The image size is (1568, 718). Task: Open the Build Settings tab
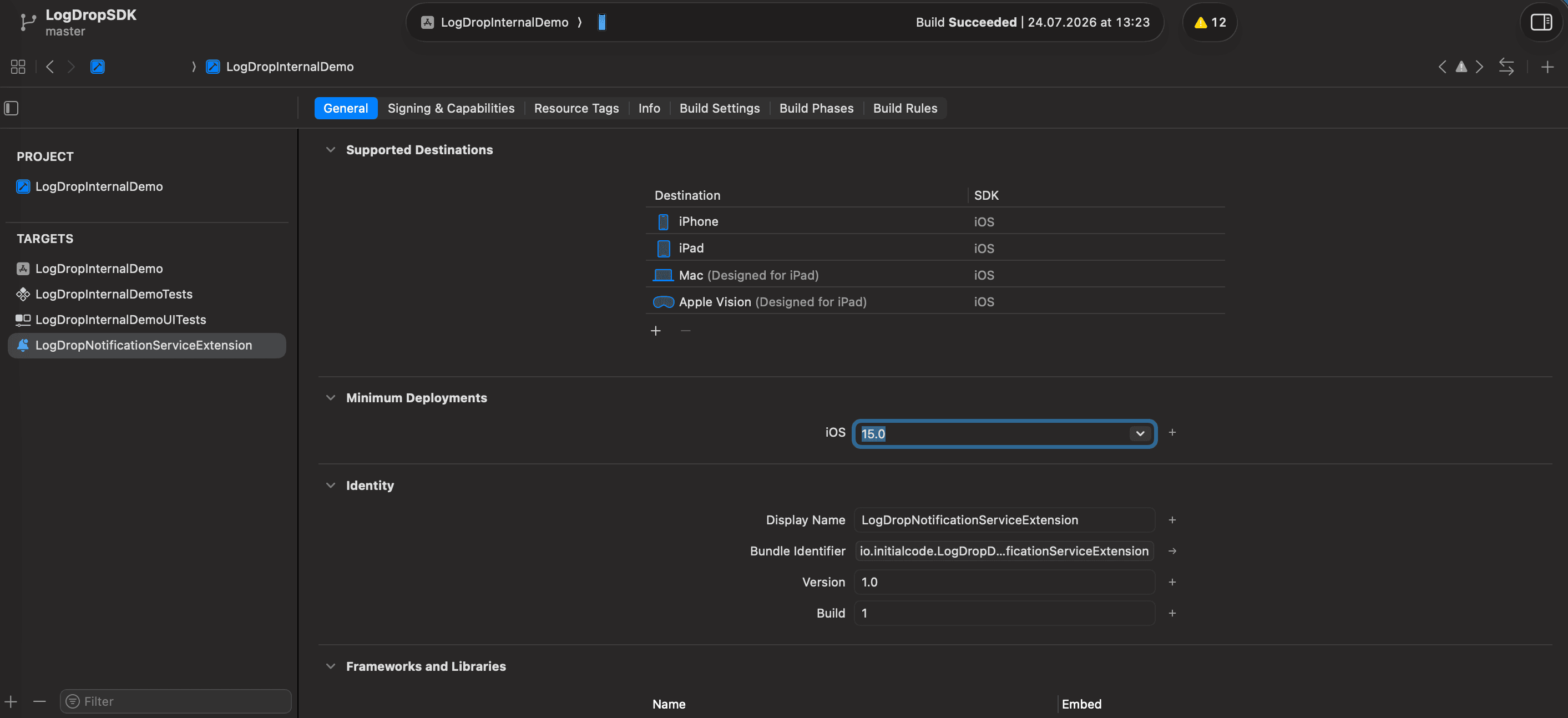pyautogui.click(x=720, y=108)
